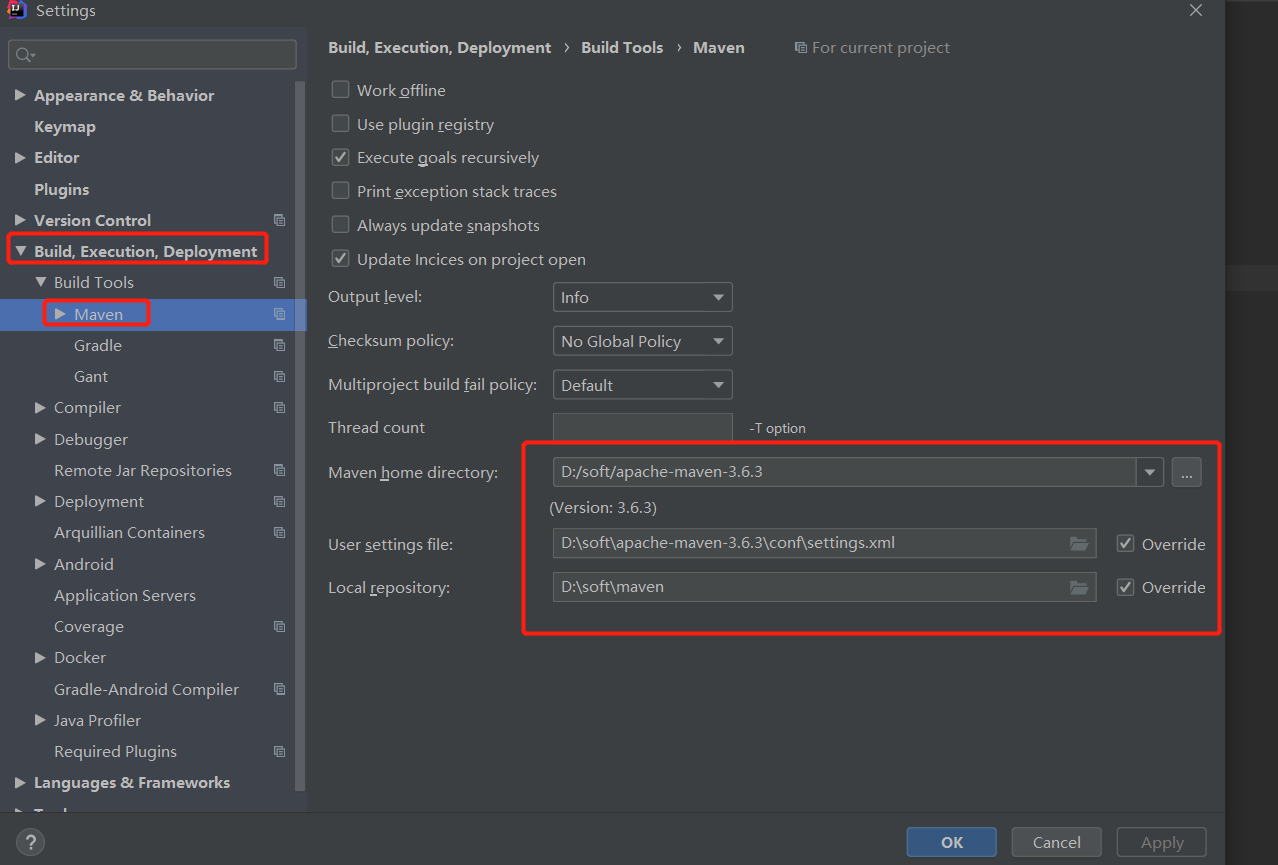Open the Output level dropdown
Image resolution: width=1278 pixels, height=865 pixels.
point(642,297)
